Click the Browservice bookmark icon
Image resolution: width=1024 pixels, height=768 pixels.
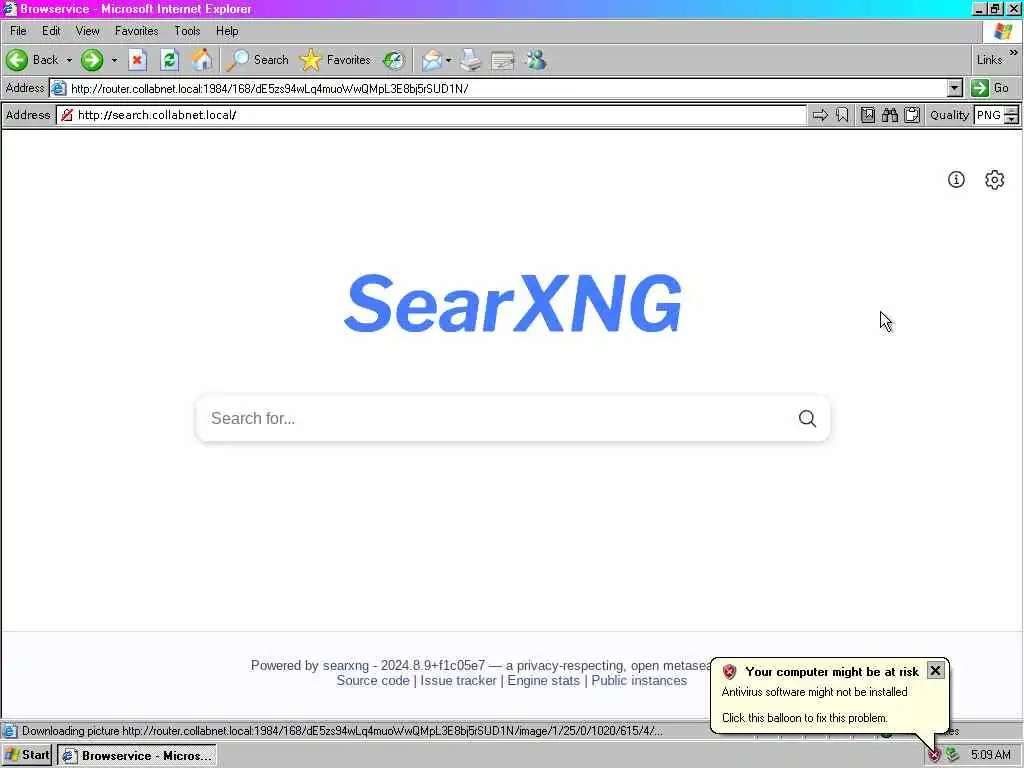pyautogui.click(x=842, y=116)
